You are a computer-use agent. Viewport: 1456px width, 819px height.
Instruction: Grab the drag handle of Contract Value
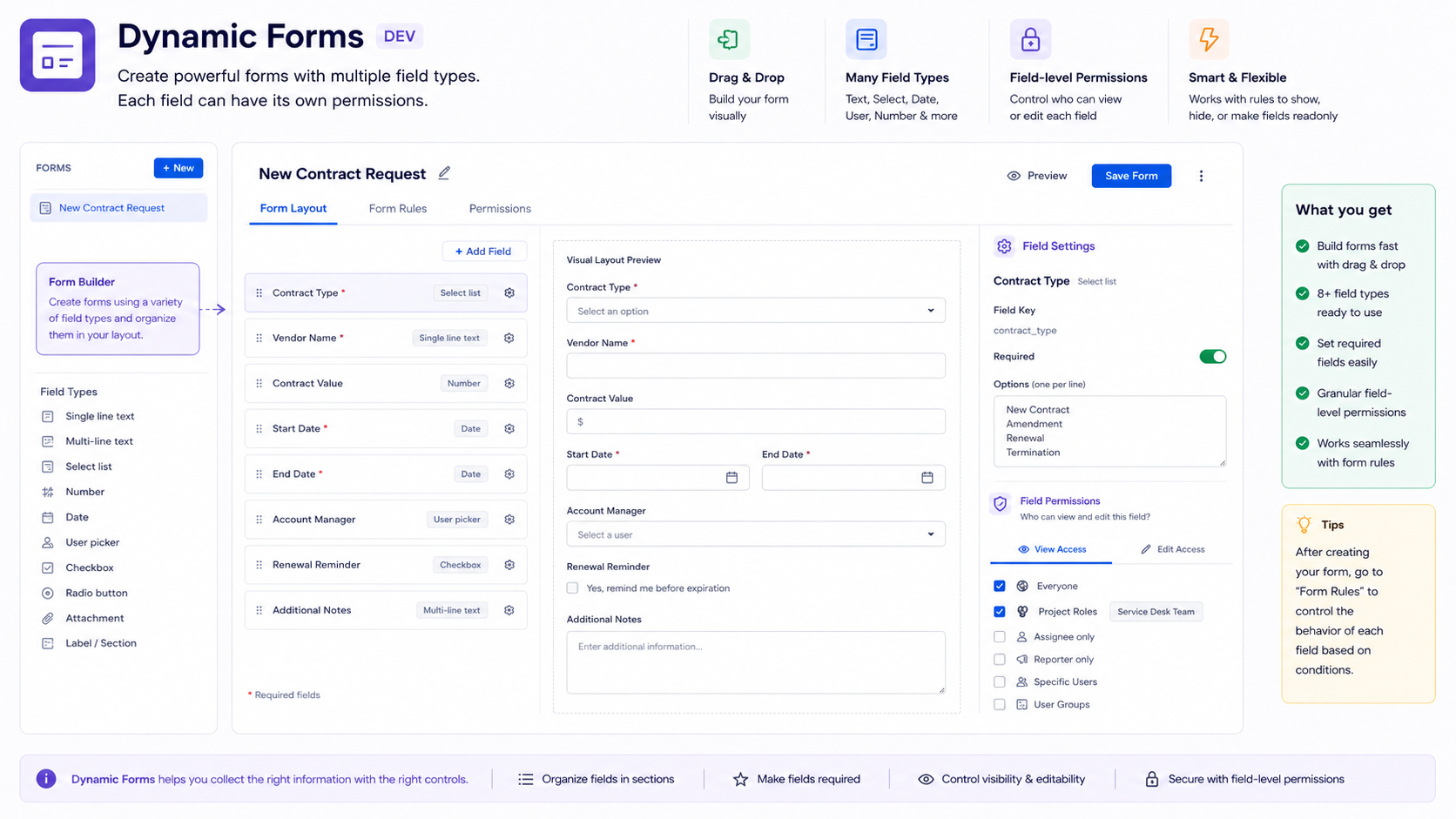click(x=260, y=383)
